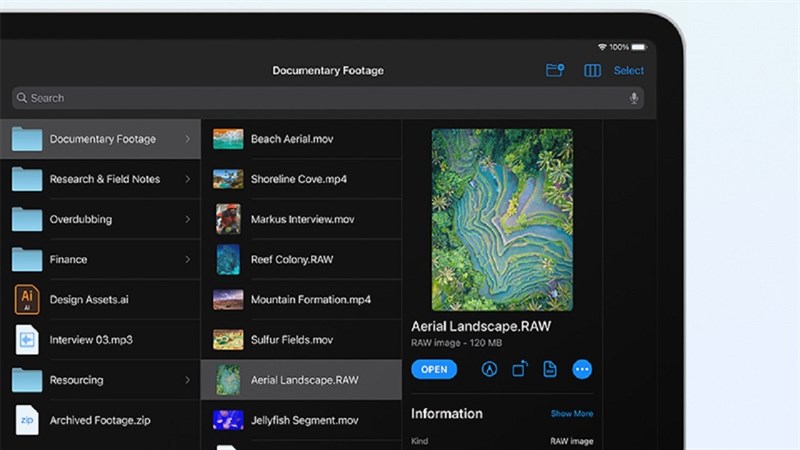Viewport: 800px width, 450px height.
Task: Click the Wi-Fi status icon
Action: click(x=602, y=47)
